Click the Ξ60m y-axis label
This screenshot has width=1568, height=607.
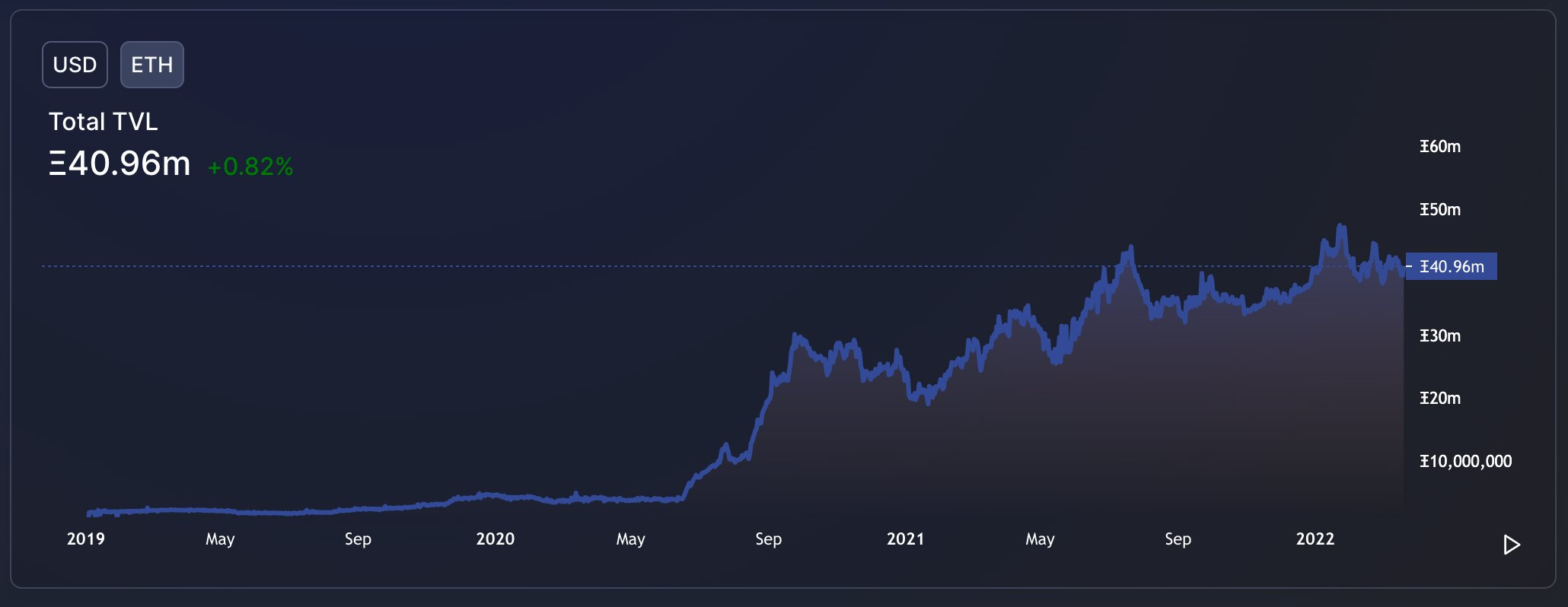(x=1440, y=146)
